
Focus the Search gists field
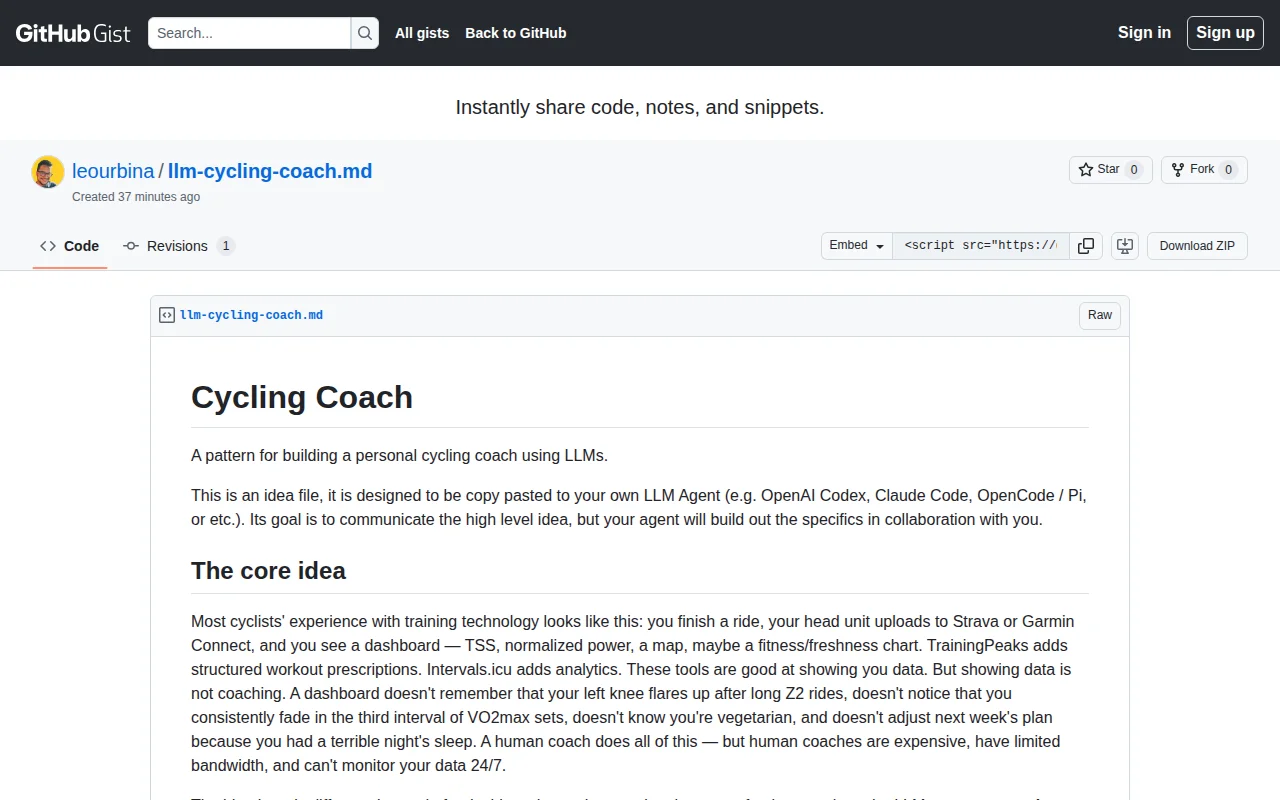249,33
